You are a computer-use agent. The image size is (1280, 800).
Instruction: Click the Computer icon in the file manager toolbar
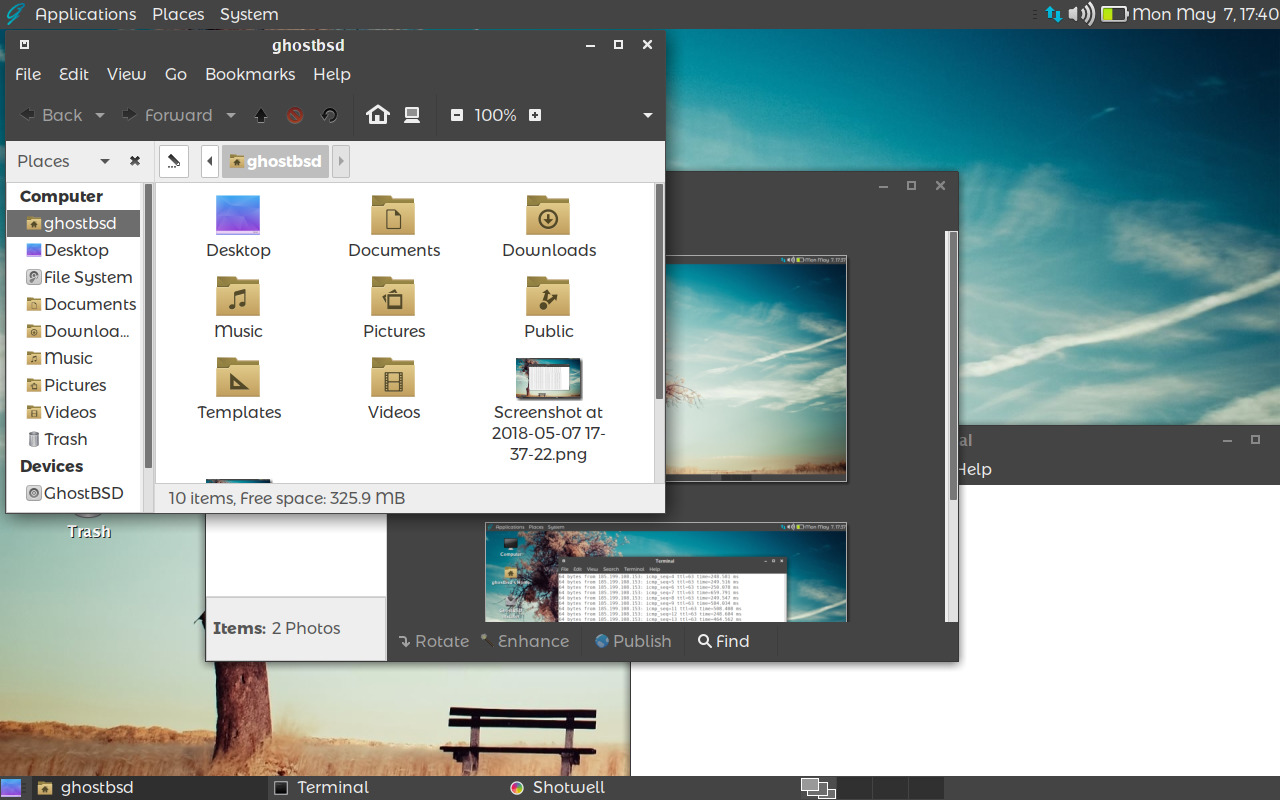point(411,115)
